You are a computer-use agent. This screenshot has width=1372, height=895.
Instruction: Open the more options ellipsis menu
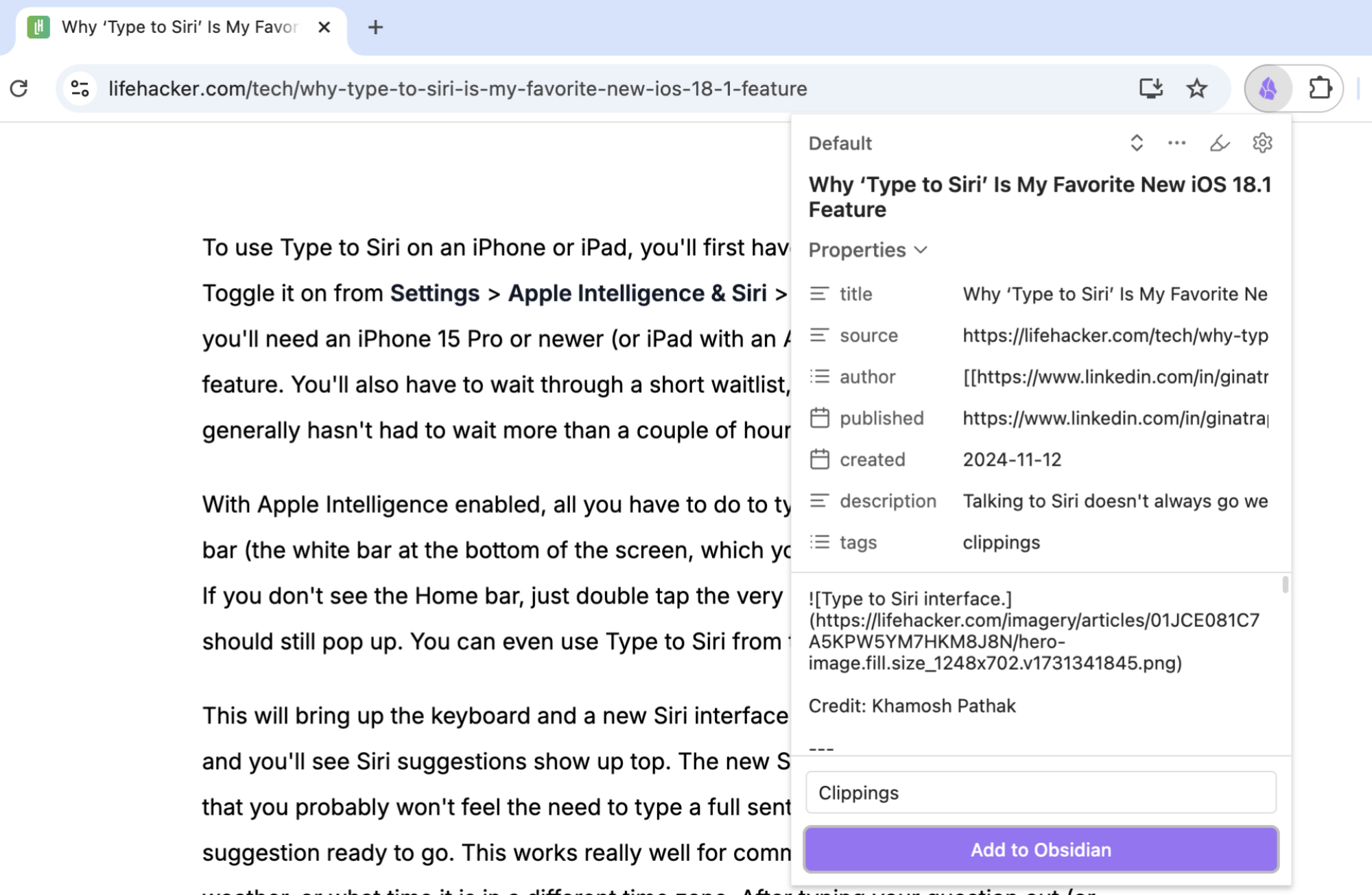1176,143
